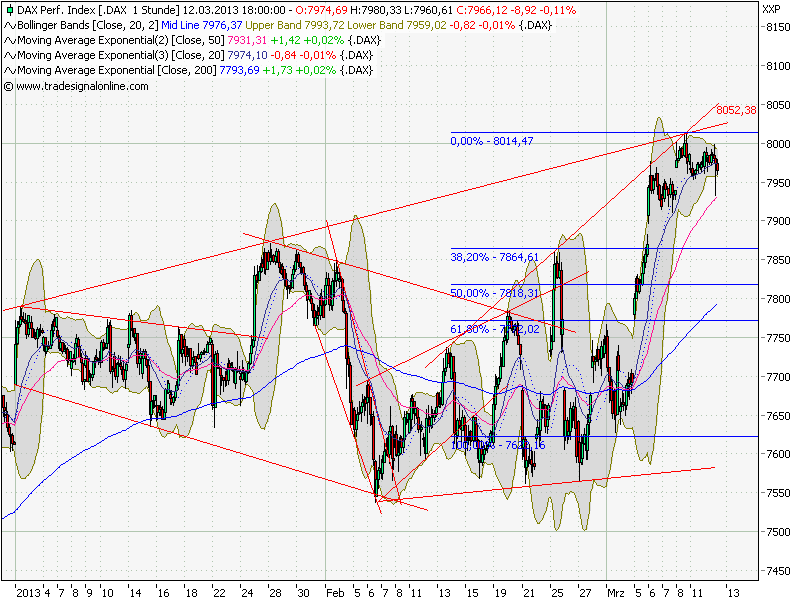Select the DAX Perf. Index title text
Image resolution: width=800 pixels, height=600 pixels.
tap(56, 10)
